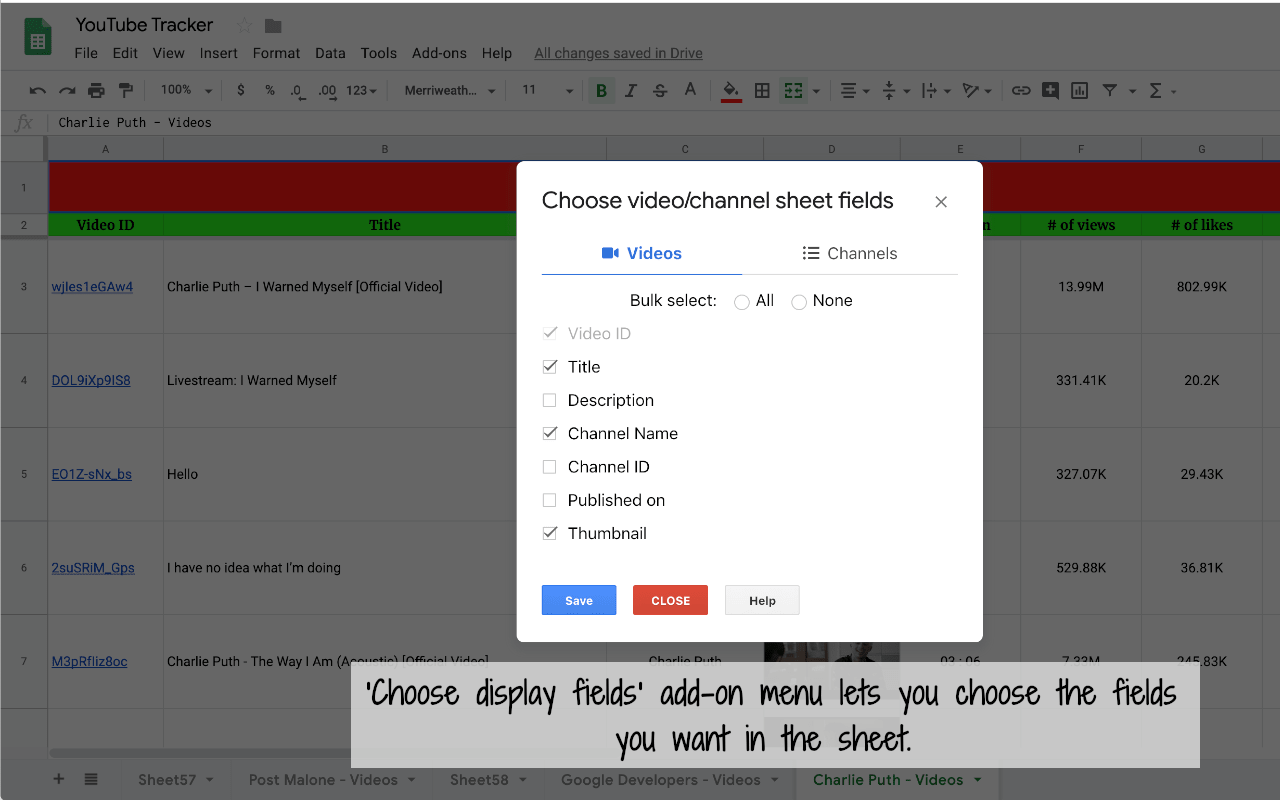Create a filter with the funnel icon

click(1110, 91)
